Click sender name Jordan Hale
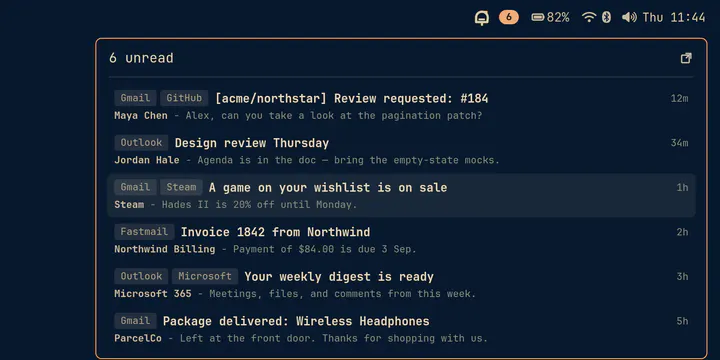 (x=147, y=160)
